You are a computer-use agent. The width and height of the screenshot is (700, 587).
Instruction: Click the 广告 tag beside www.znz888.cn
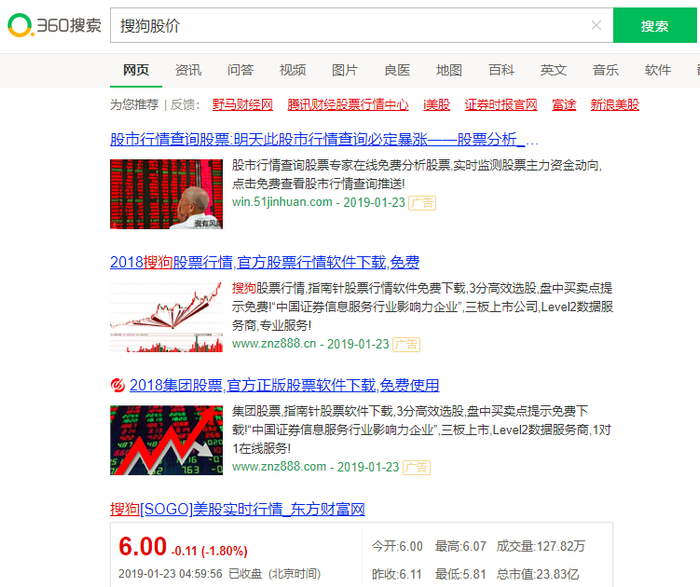pyautogui.click(x=406, y=344)
